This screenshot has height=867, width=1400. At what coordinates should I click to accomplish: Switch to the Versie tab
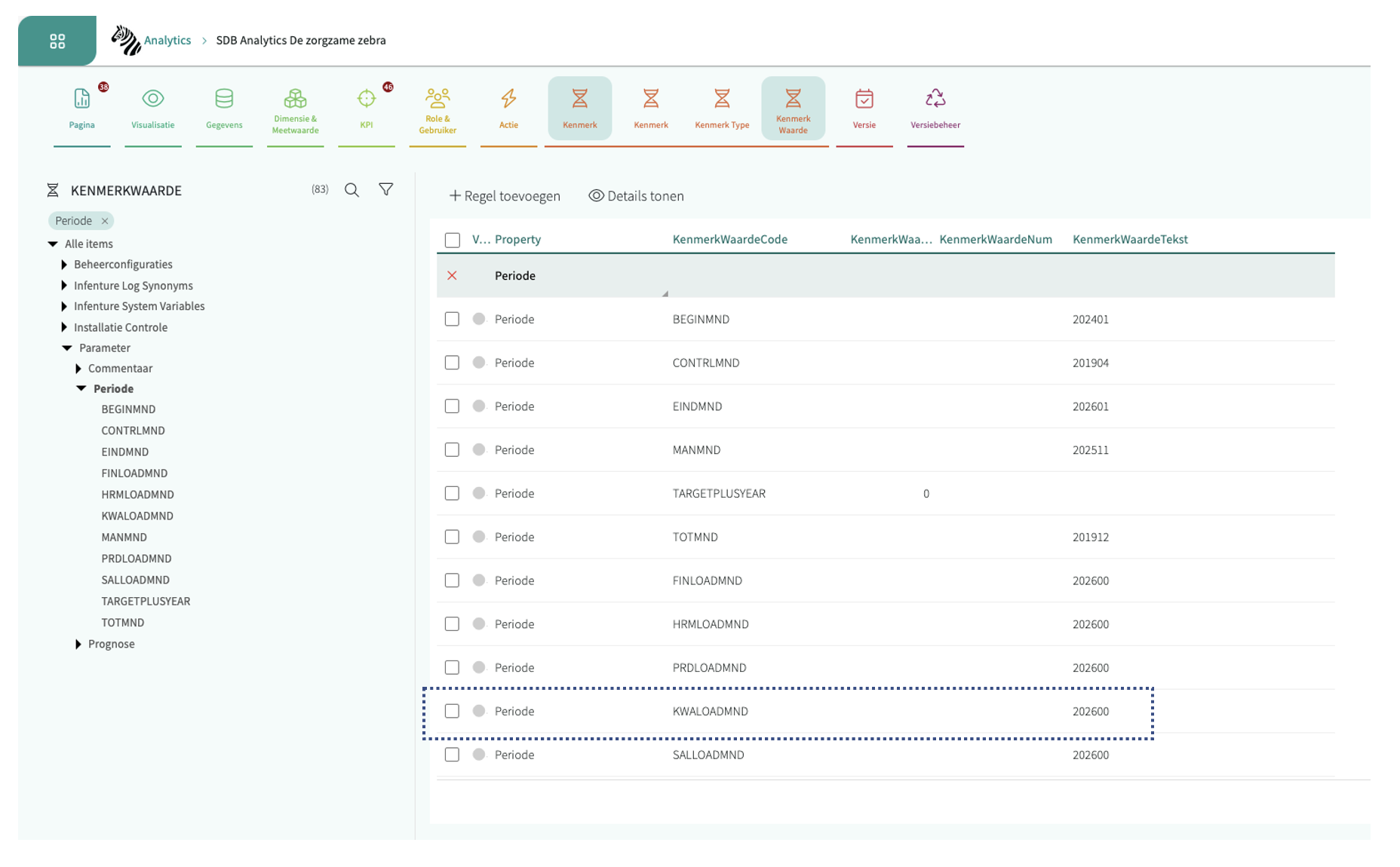(864, 108)
